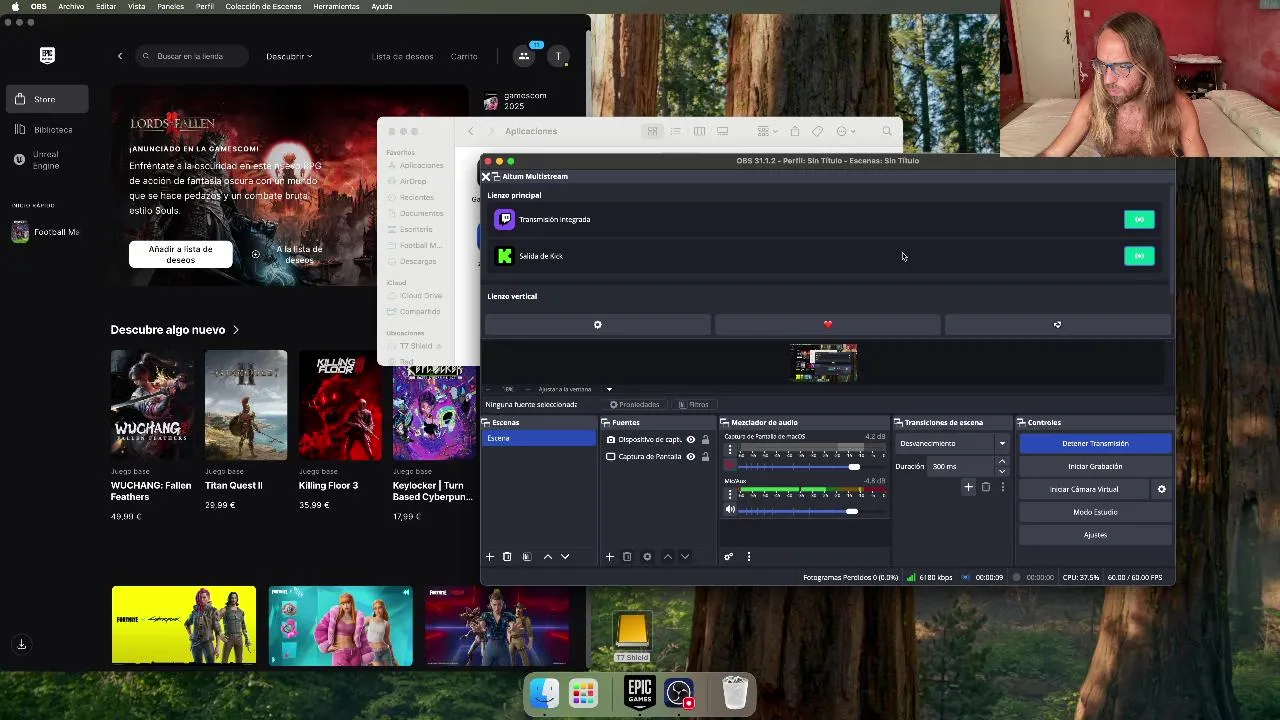Select Captura de Pantalla source row
The height and width of the screenshot is (720, 1280).
(x=658, y=457)
